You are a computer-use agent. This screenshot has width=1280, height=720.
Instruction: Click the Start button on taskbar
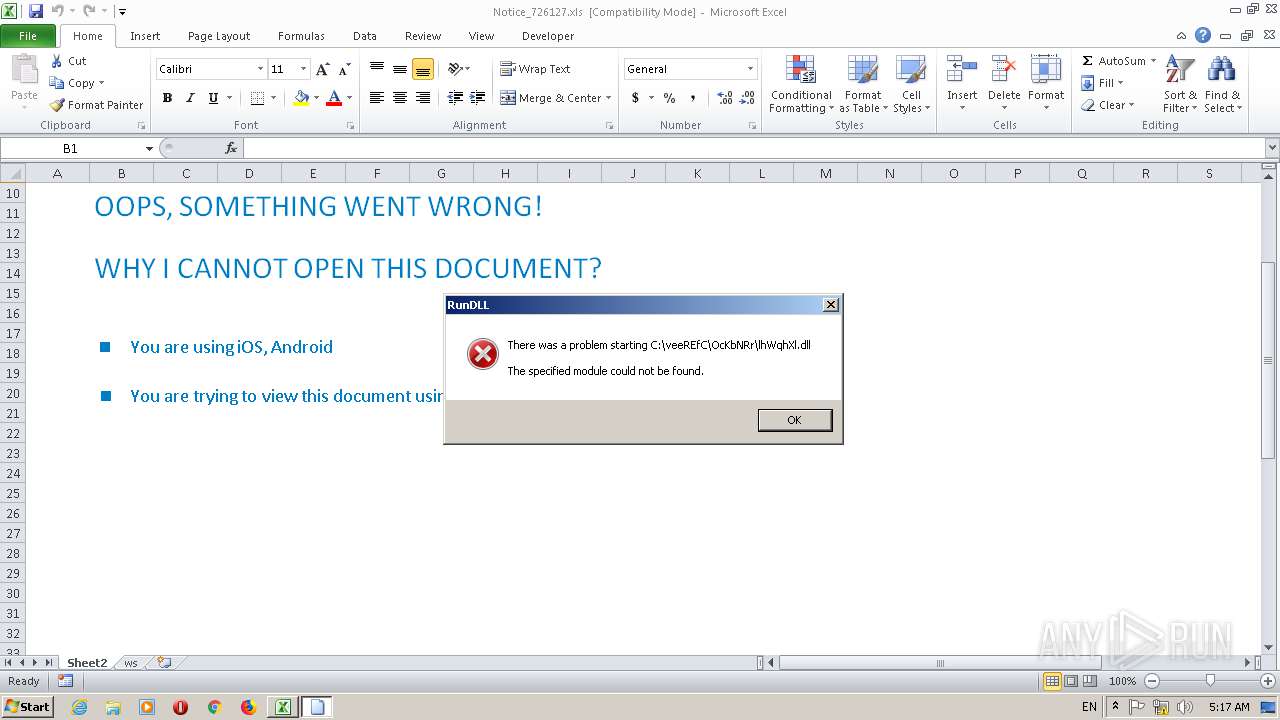coord(27,707)
